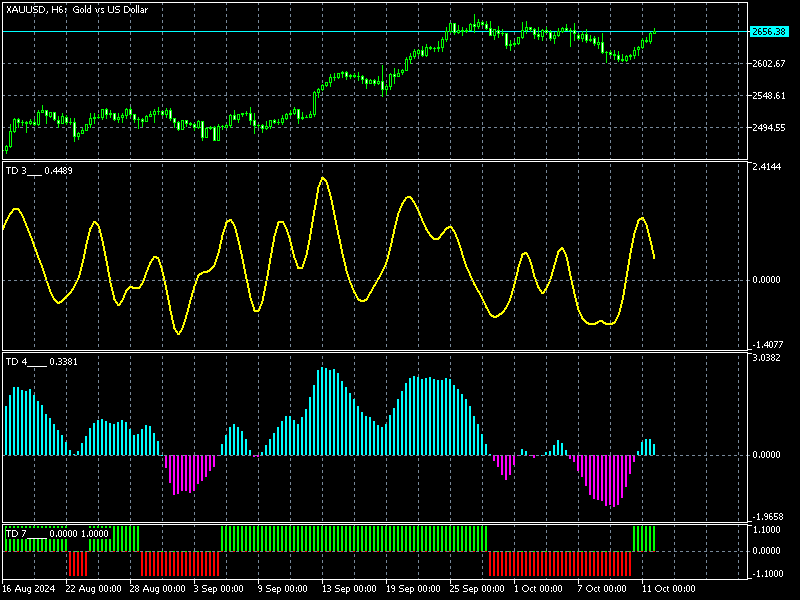Click price scale value 2548.61
The image size is (800, 600).
coord(769,96)
